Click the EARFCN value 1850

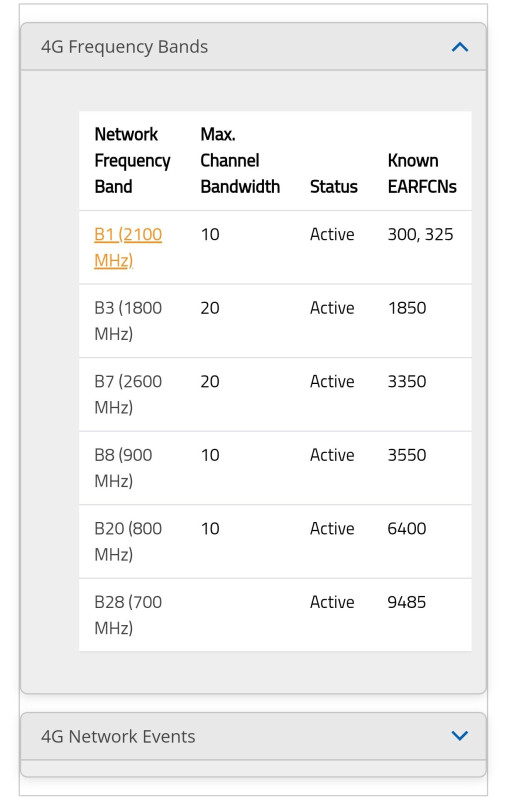[x=407, y=308]
